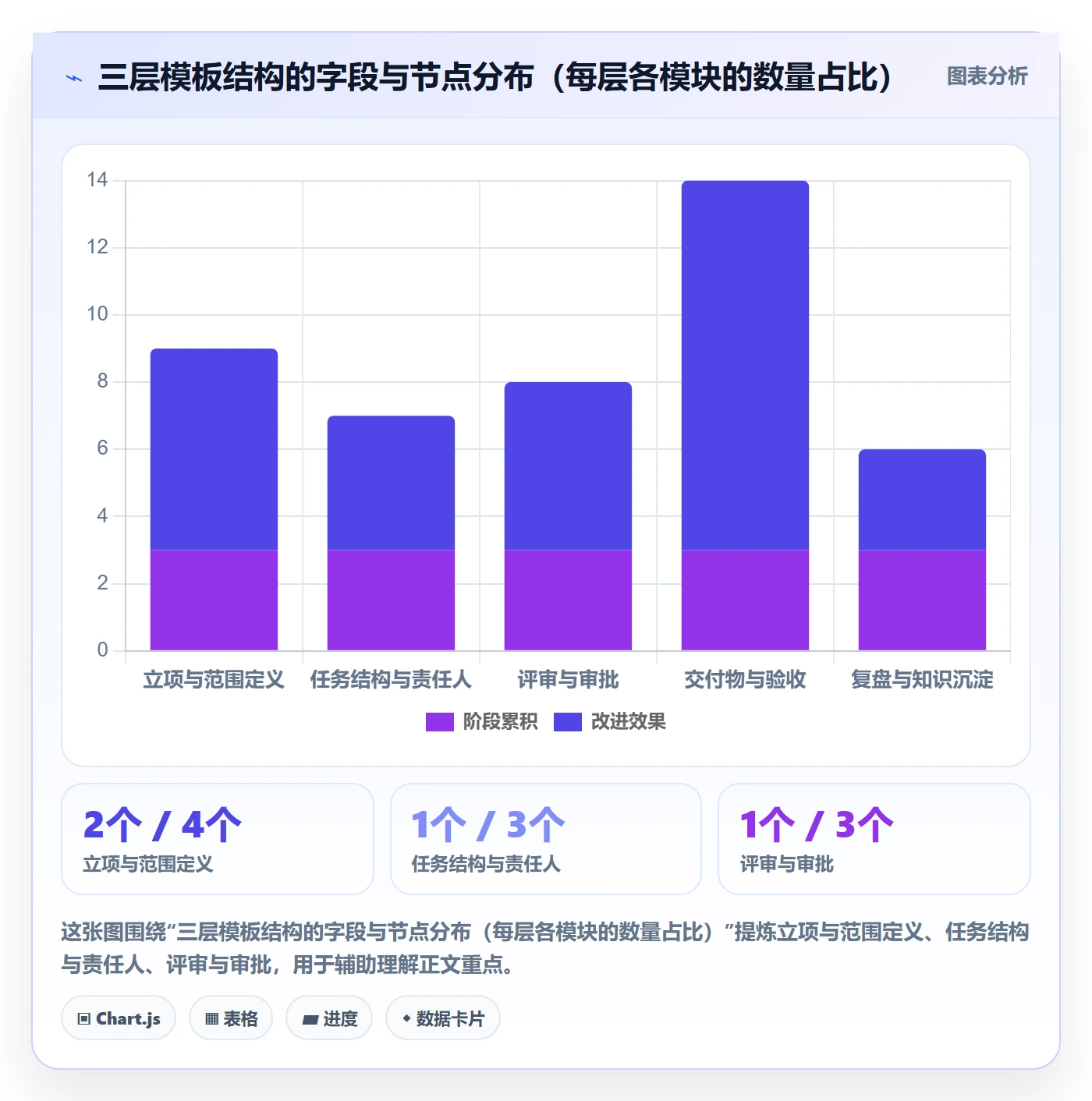Open the 2个 / 4个 stat card
The height and width of the screenshot is (1101, 1092).
(218, 839)
